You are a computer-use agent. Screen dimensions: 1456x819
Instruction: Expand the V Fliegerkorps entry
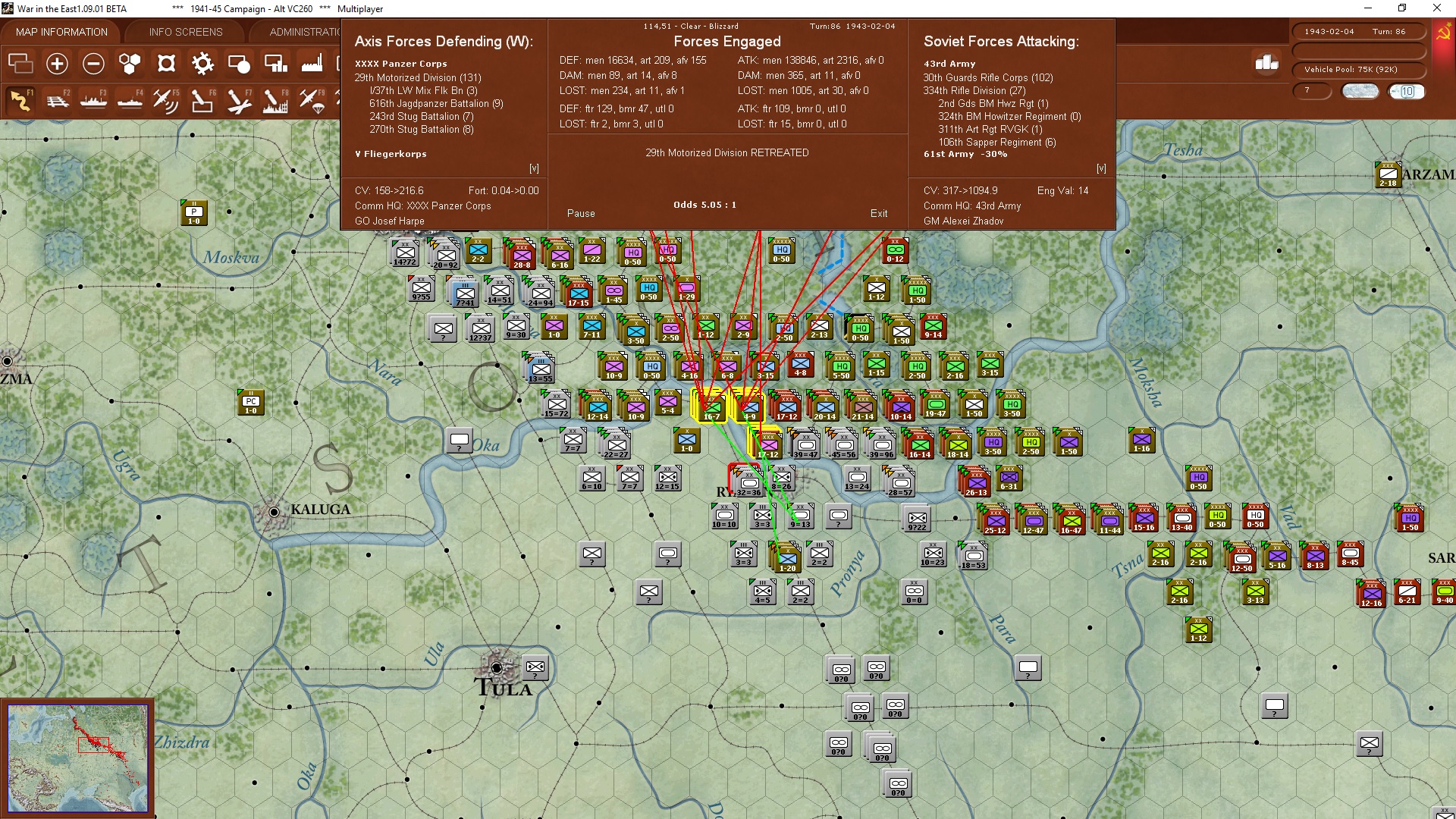tap(391, 154)
